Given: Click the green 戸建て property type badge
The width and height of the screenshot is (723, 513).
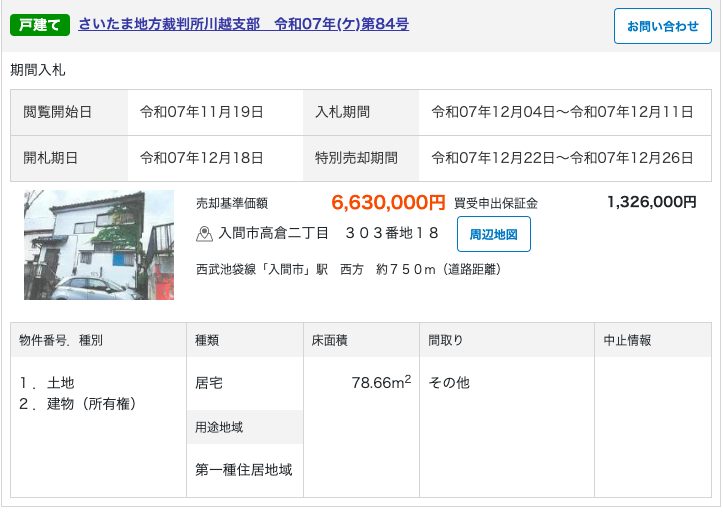Looking at the screenshot, I should pyautogui.click(x=40, y=25).
